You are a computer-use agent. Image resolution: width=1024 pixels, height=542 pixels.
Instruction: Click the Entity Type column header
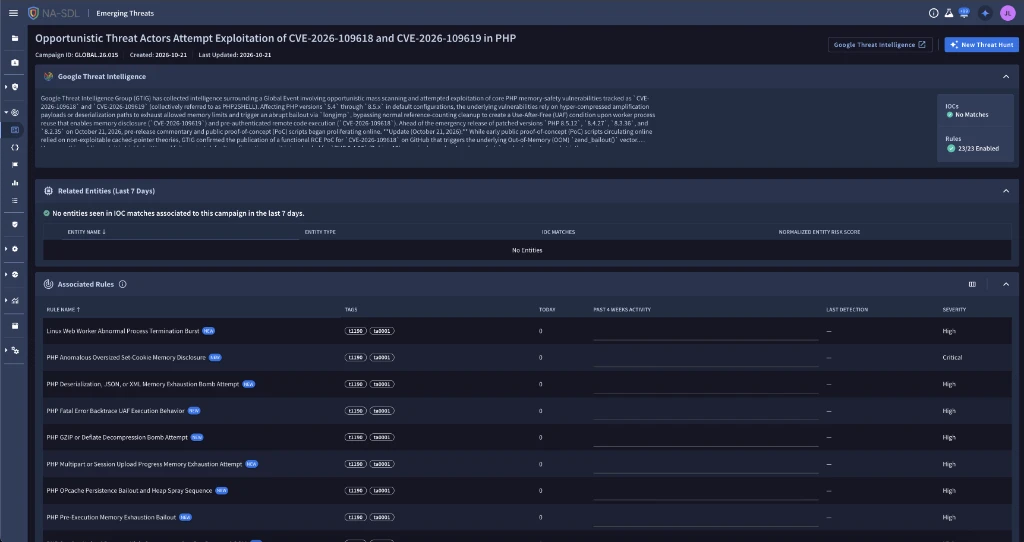point(320,232)
